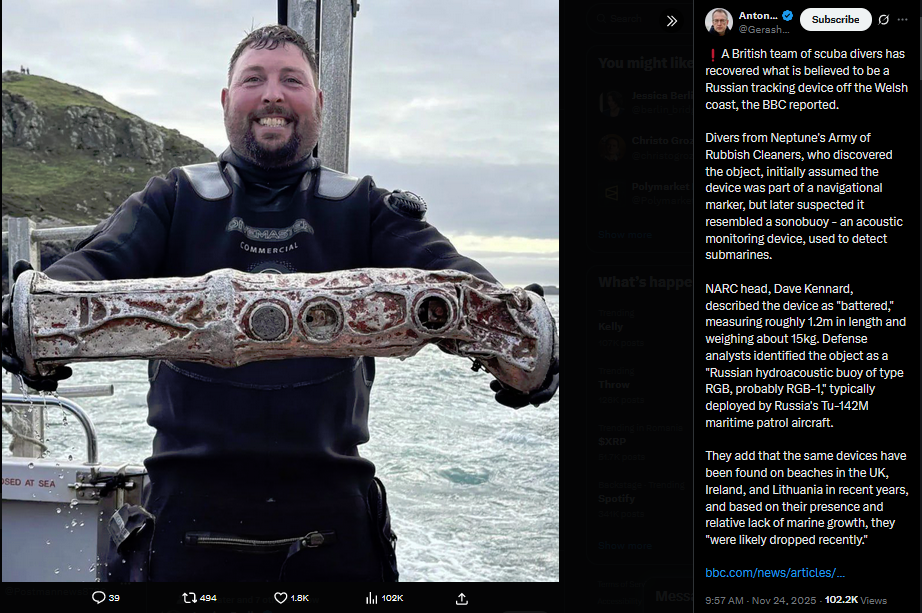Image resolution: width=922 pixels, height=613 pixels.
Task: Subscribe to Anton's account
Action: [x=835, y=19]
